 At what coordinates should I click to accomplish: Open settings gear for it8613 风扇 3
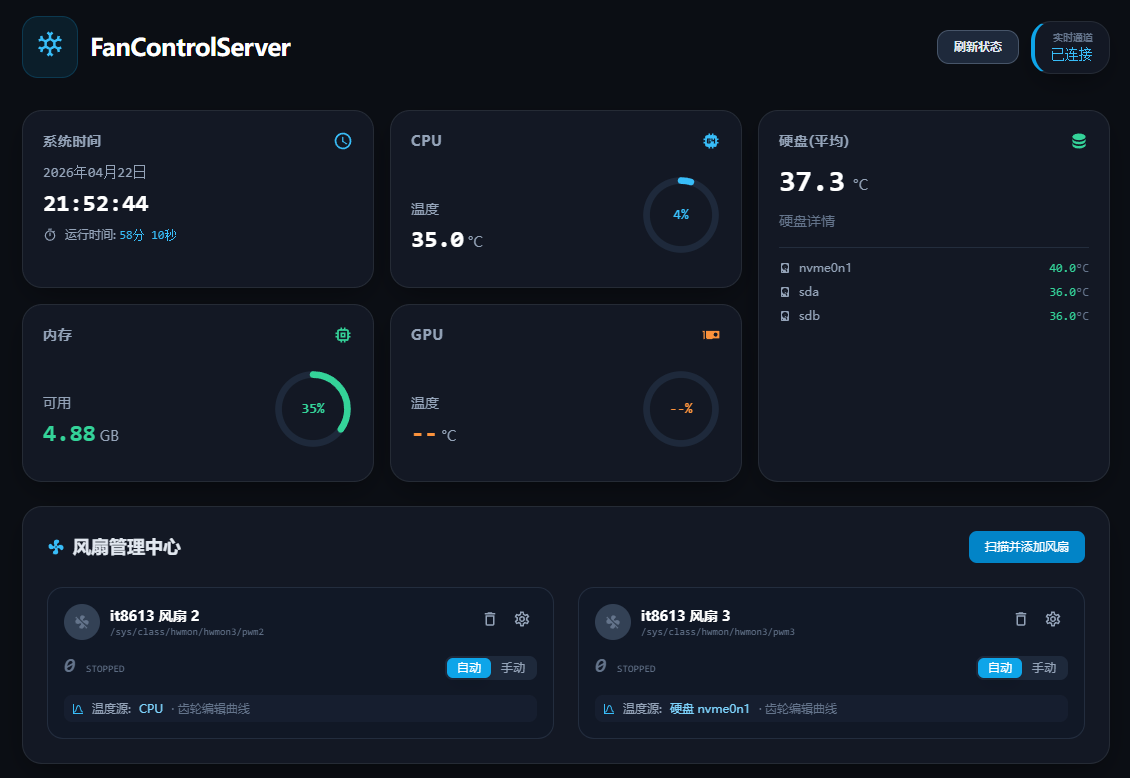[x=1053, y=619]
